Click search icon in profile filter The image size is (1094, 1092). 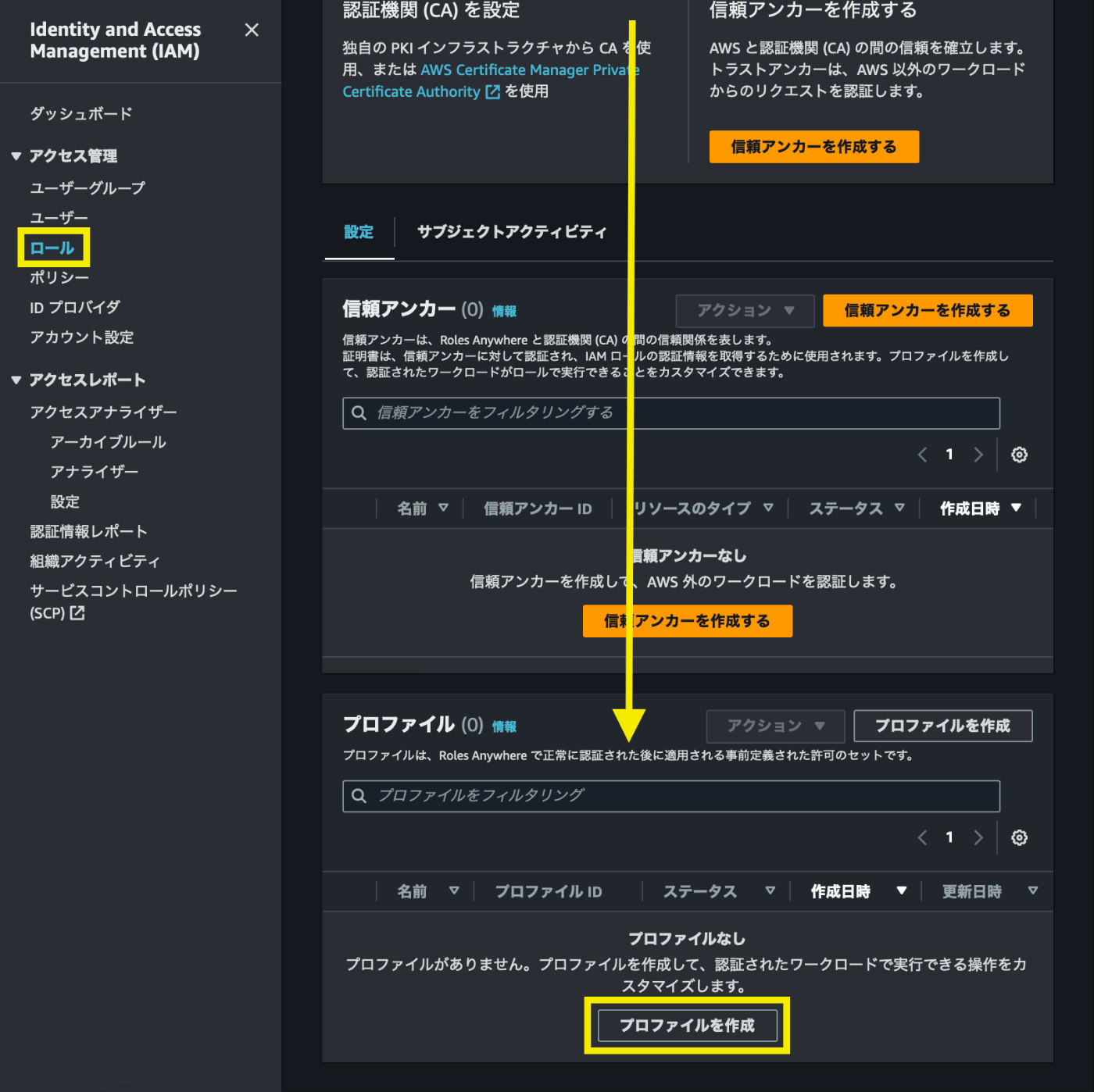(359, 796)
